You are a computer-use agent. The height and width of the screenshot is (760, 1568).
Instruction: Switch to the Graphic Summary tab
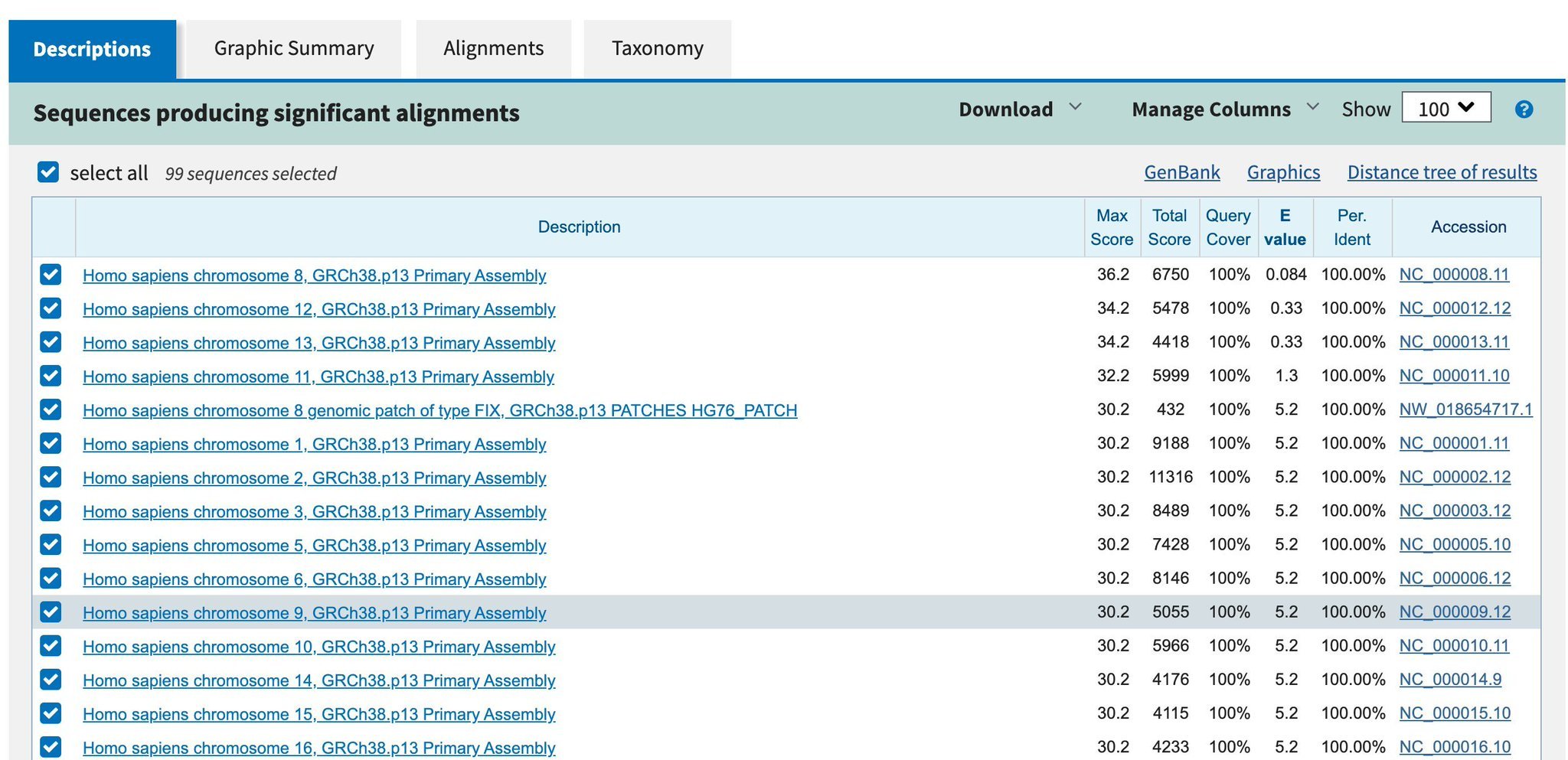pos(294,49)
